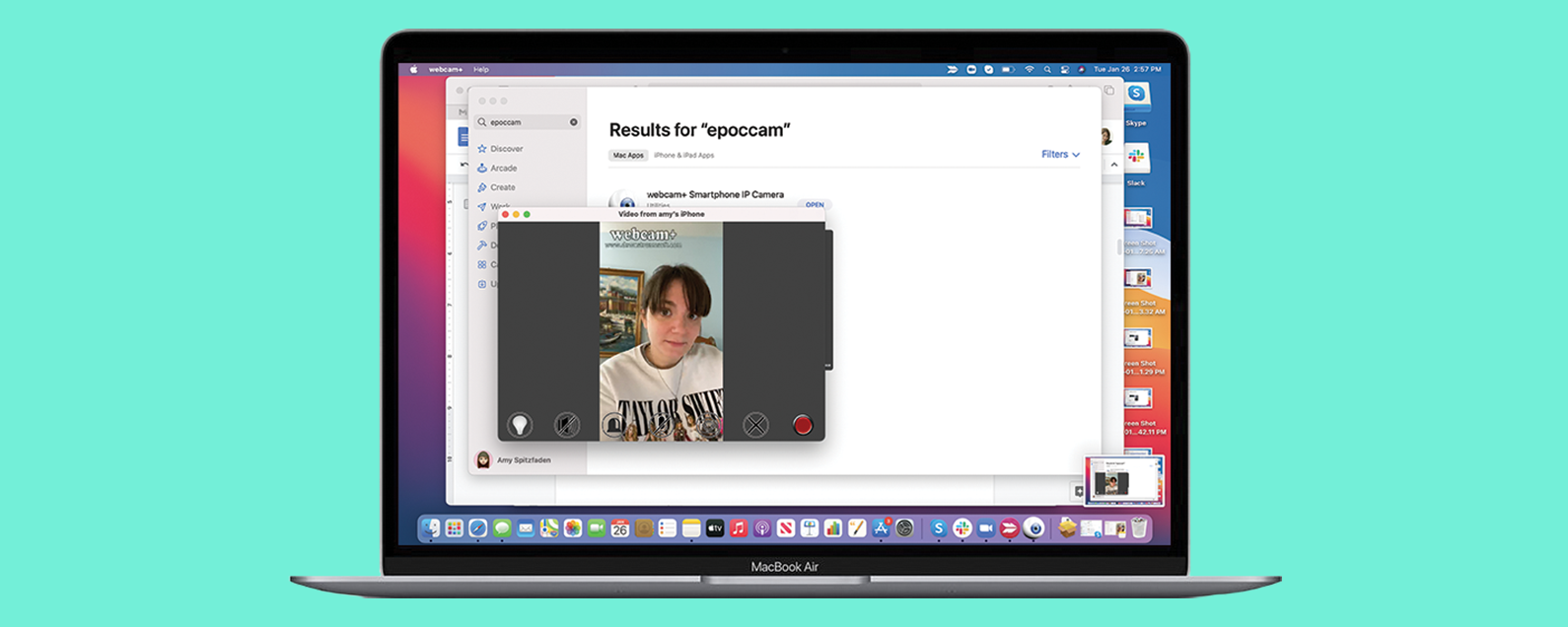Click the Siri icon in menu bar
Viewport: 1568px width, 627px height.
1082,70
